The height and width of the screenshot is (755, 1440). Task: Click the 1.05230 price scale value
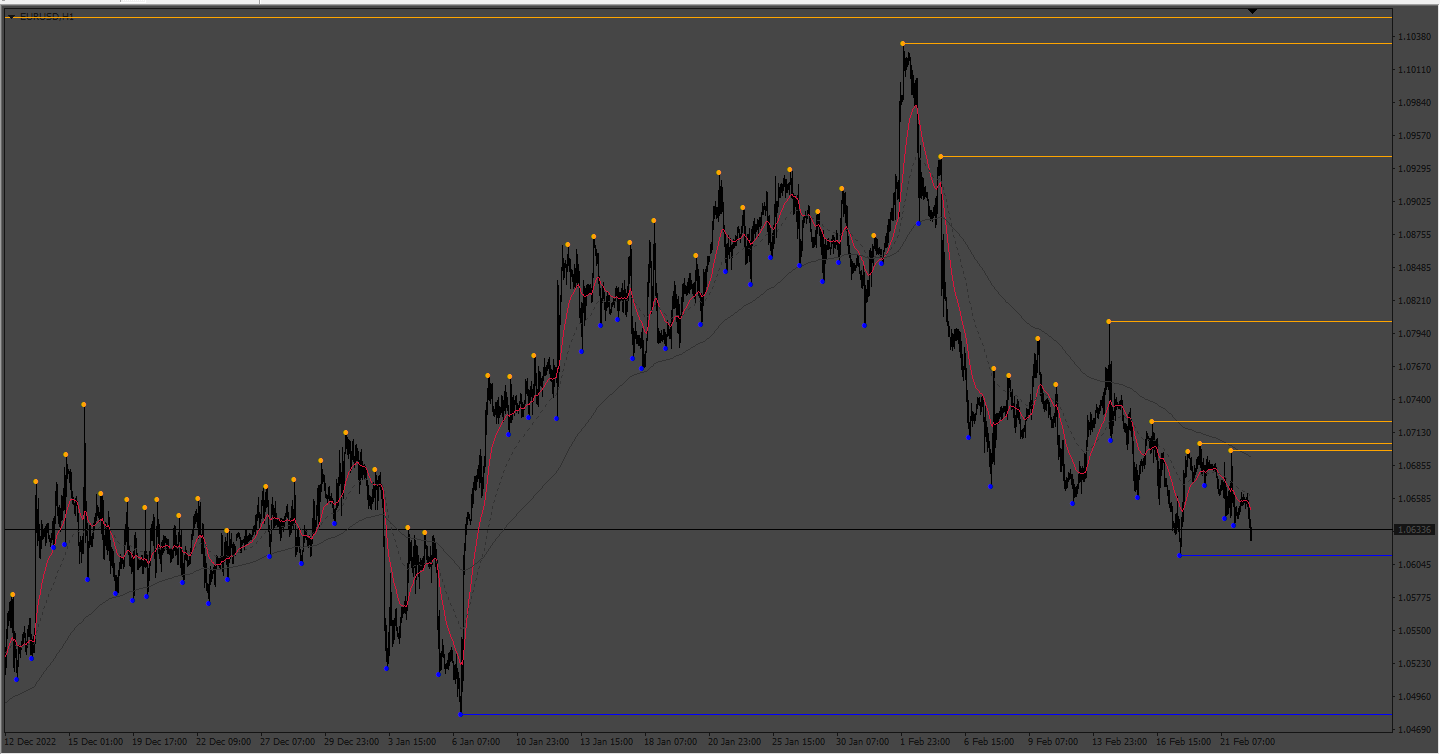pos(1414,664)
